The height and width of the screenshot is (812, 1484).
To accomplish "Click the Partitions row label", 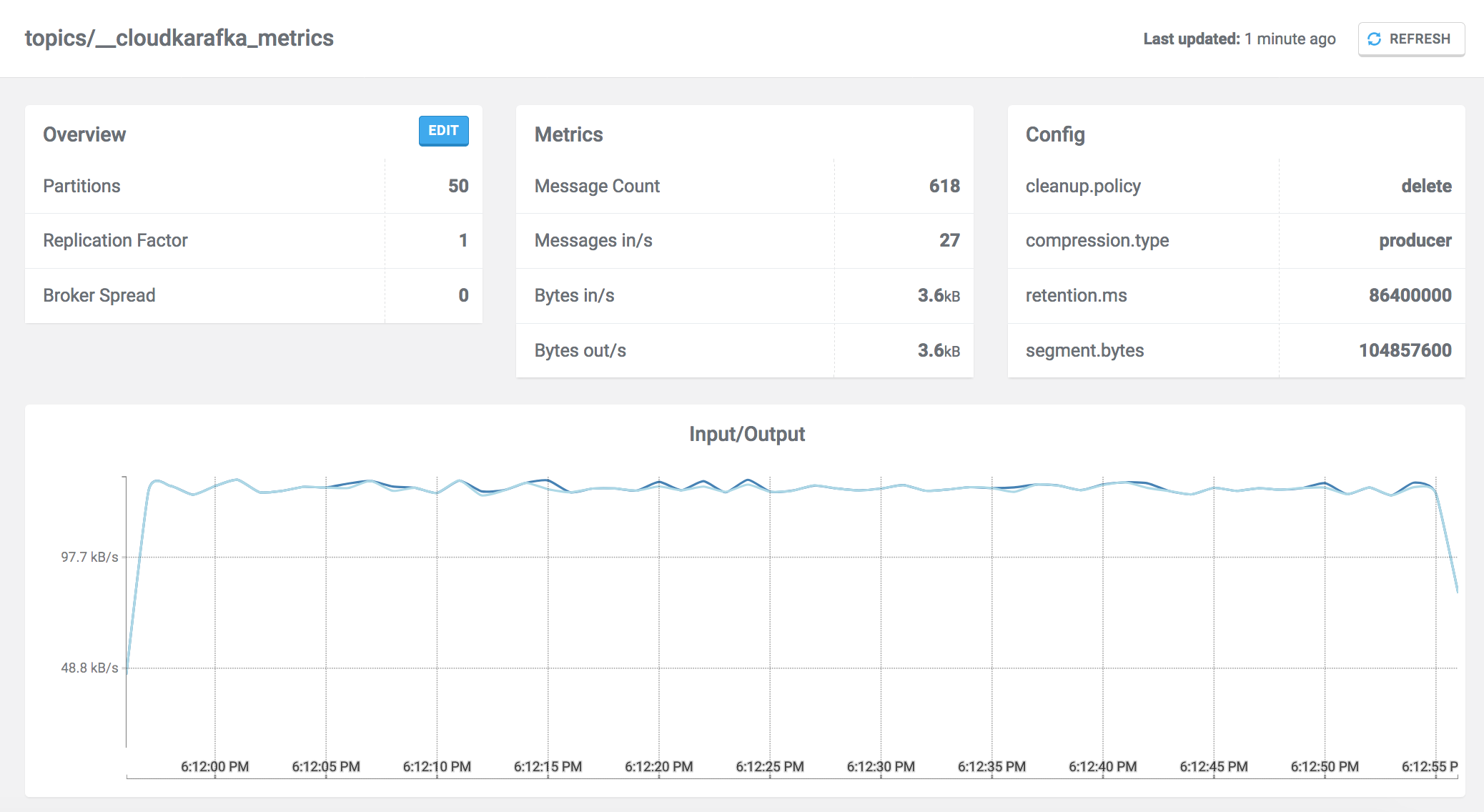I will [81, 186].
